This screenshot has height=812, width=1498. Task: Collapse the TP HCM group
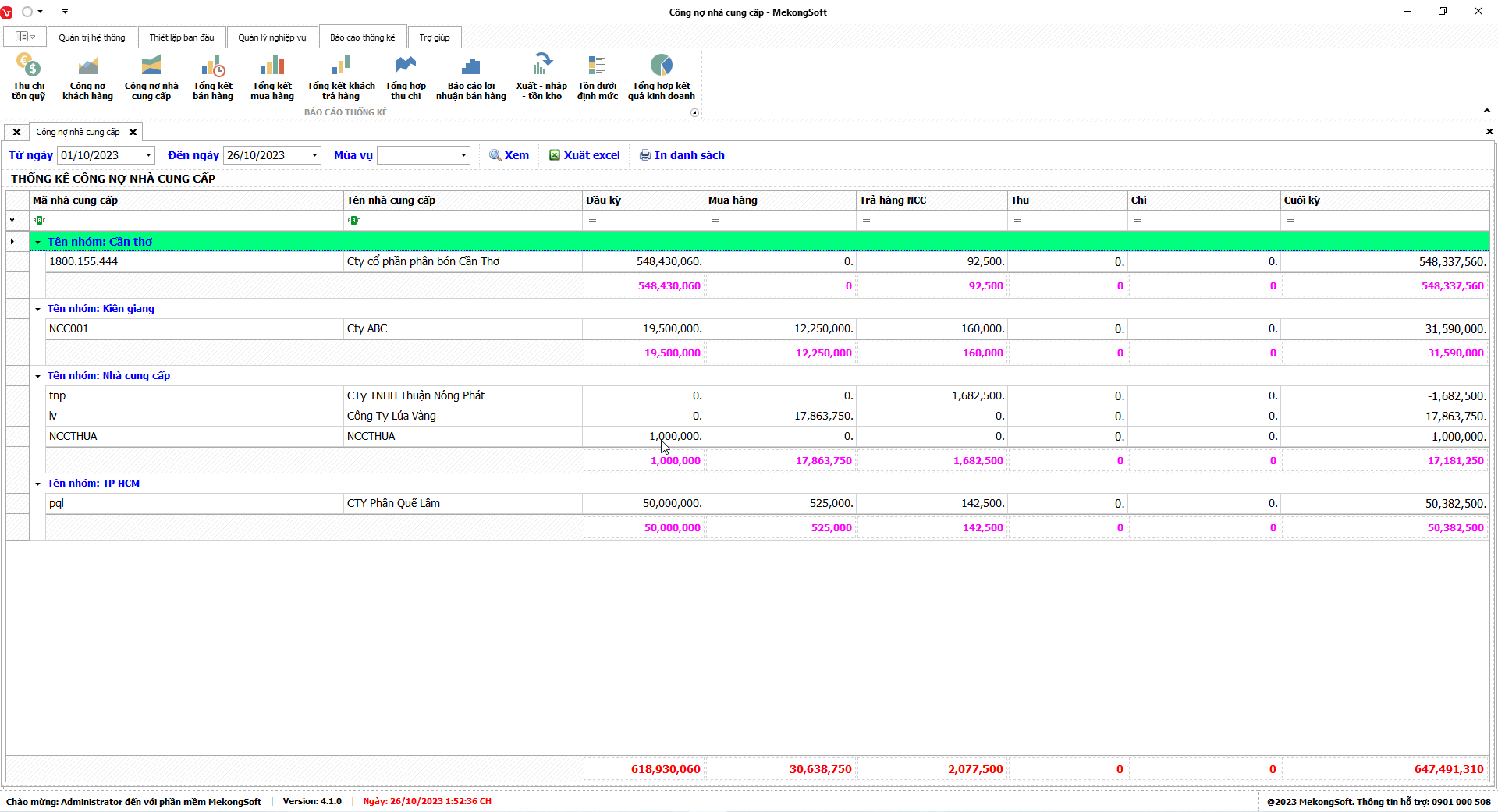click(37, 484)
